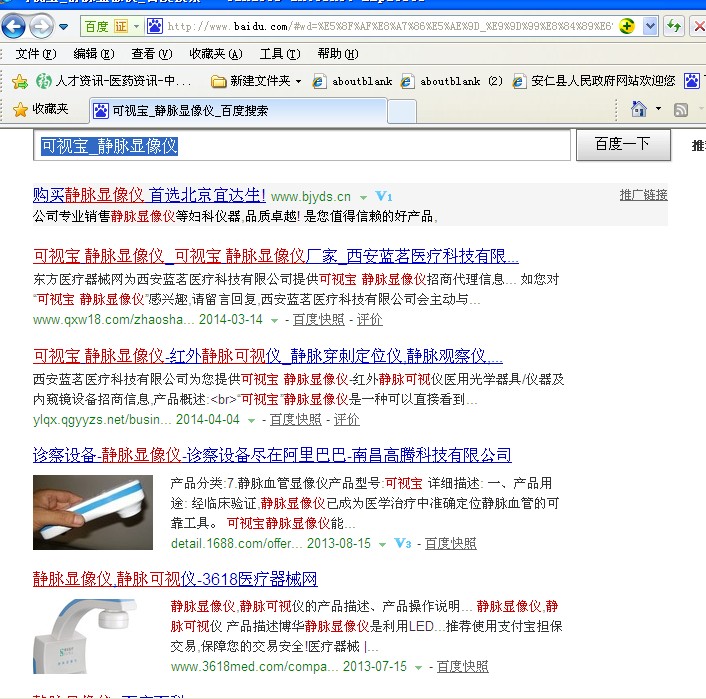Click the V3 badge beside detail.1688.com

(x=402, y=543)
